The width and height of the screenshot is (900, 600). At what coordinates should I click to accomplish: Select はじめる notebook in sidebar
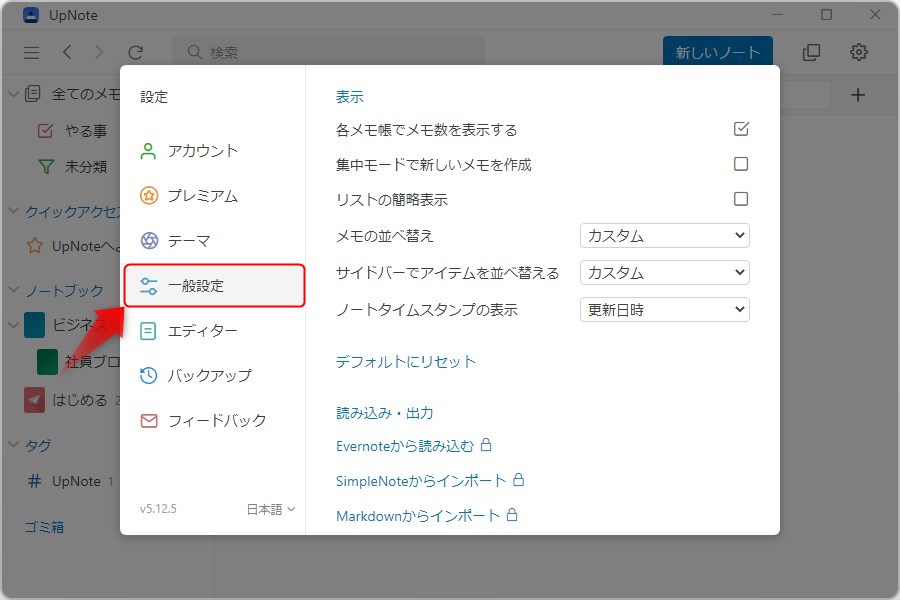point(80,400)
